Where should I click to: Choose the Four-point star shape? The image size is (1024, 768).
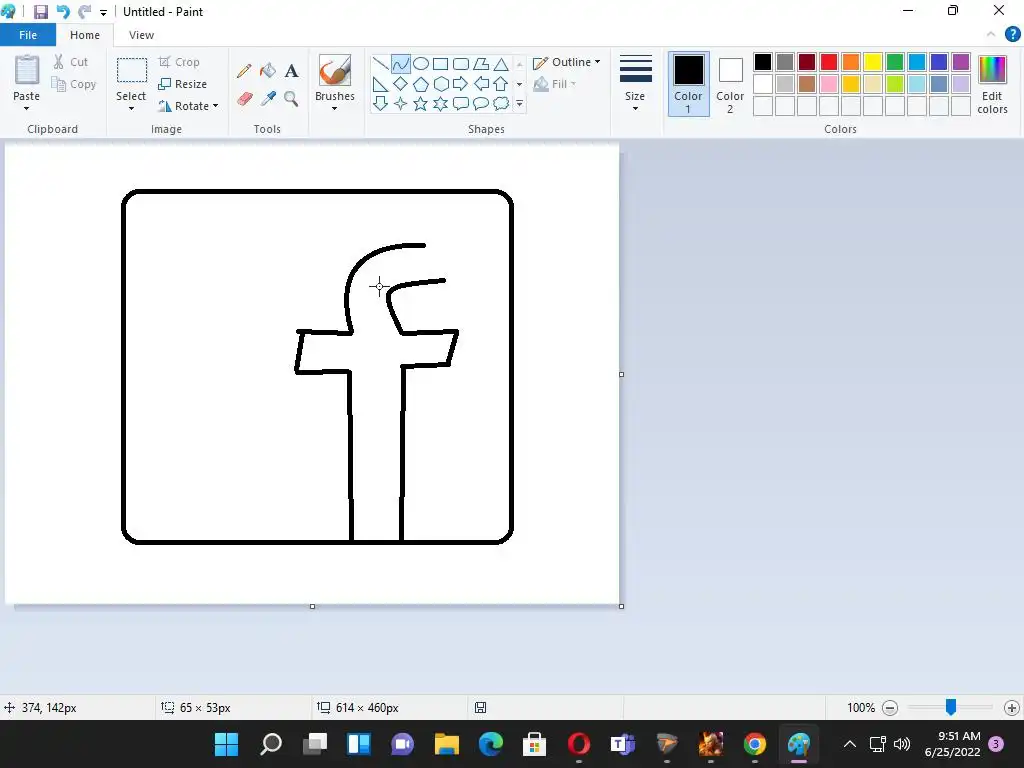400,103
